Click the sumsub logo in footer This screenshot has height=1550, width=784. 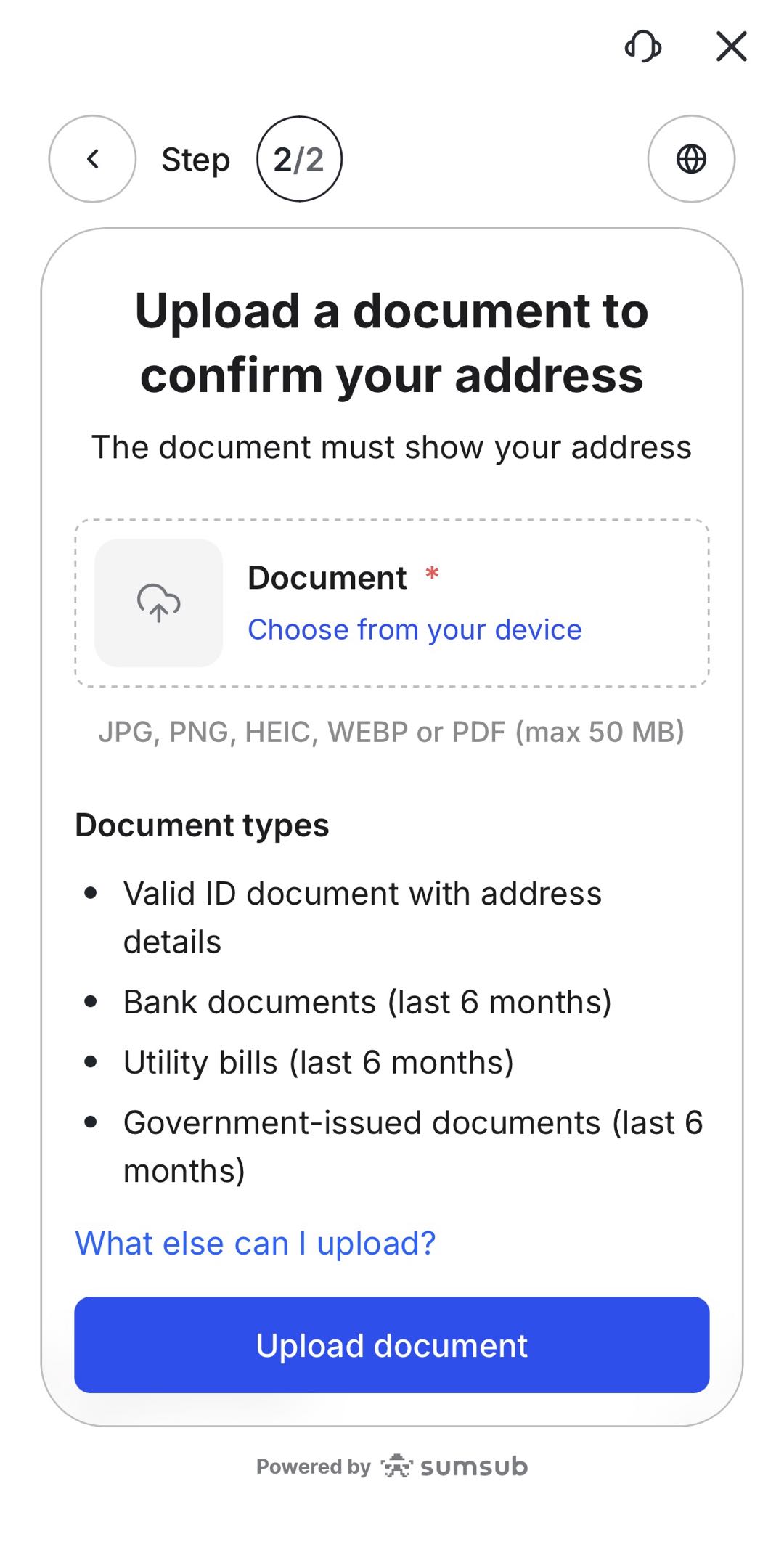(x=454, y=1467)
